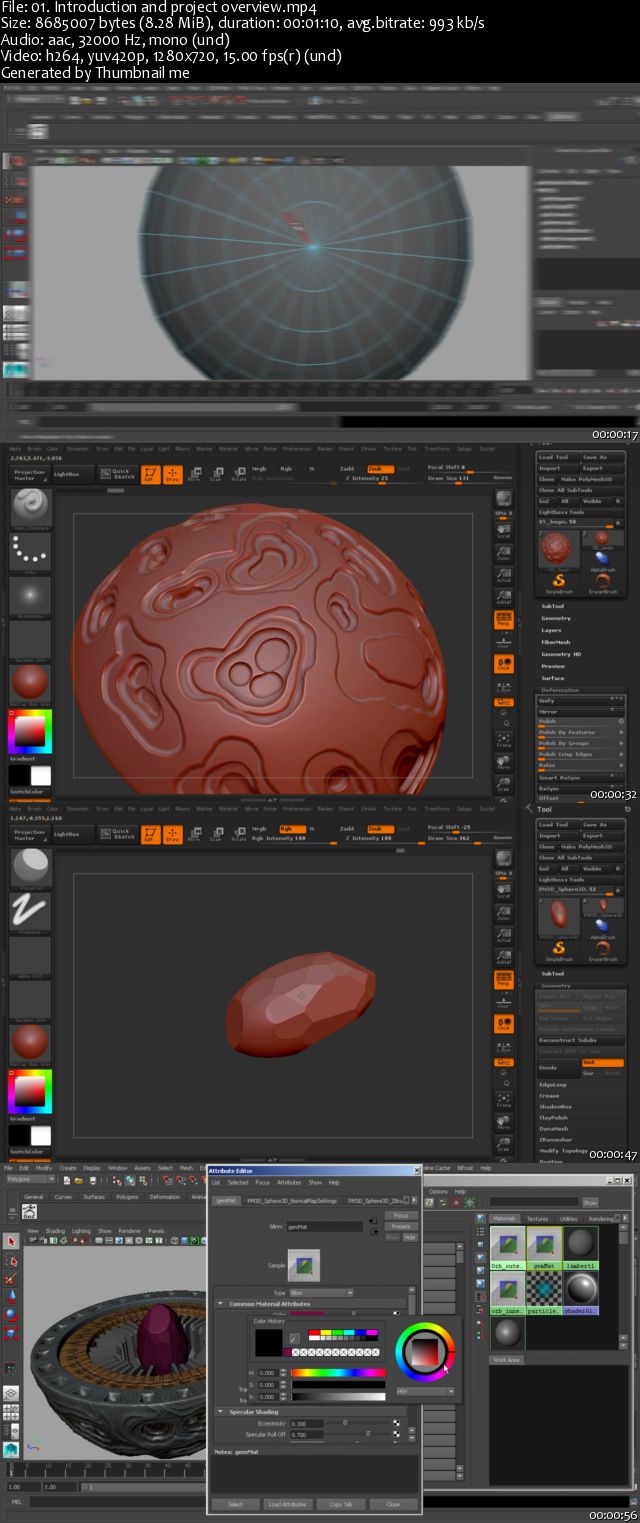The height and width of the screenshot is (1523, 640).
Task: Open Maya's Create menu
Action: (67, 1167)
